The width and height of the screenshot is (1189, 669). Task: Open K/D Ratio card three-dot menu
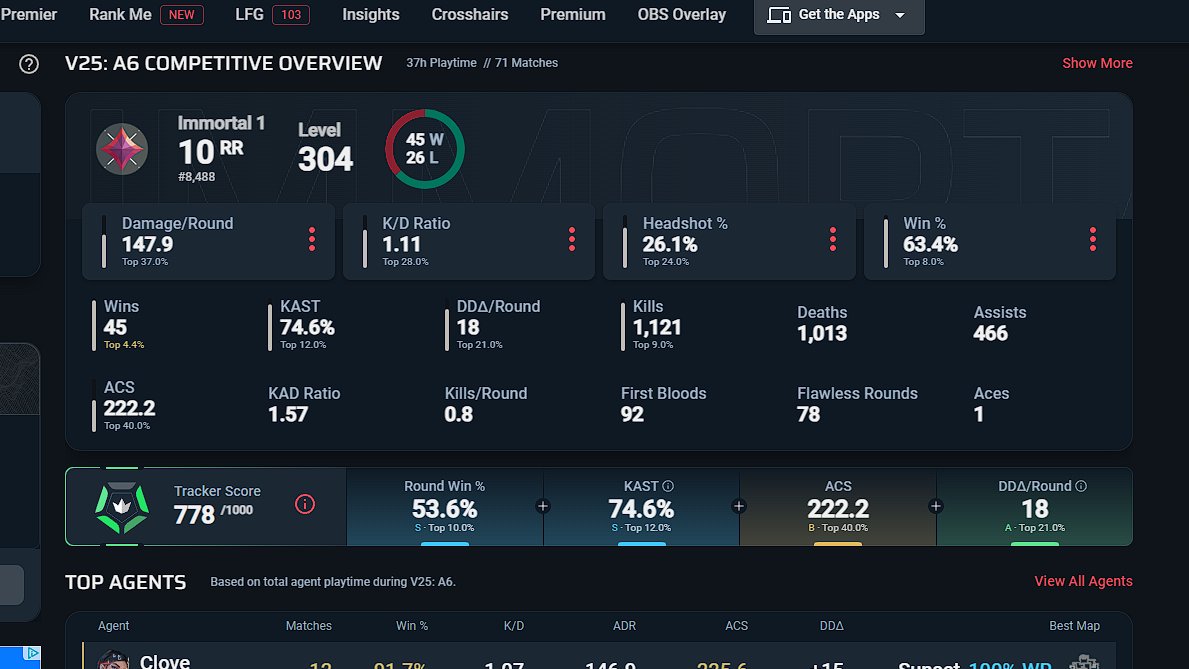[572, 240]
